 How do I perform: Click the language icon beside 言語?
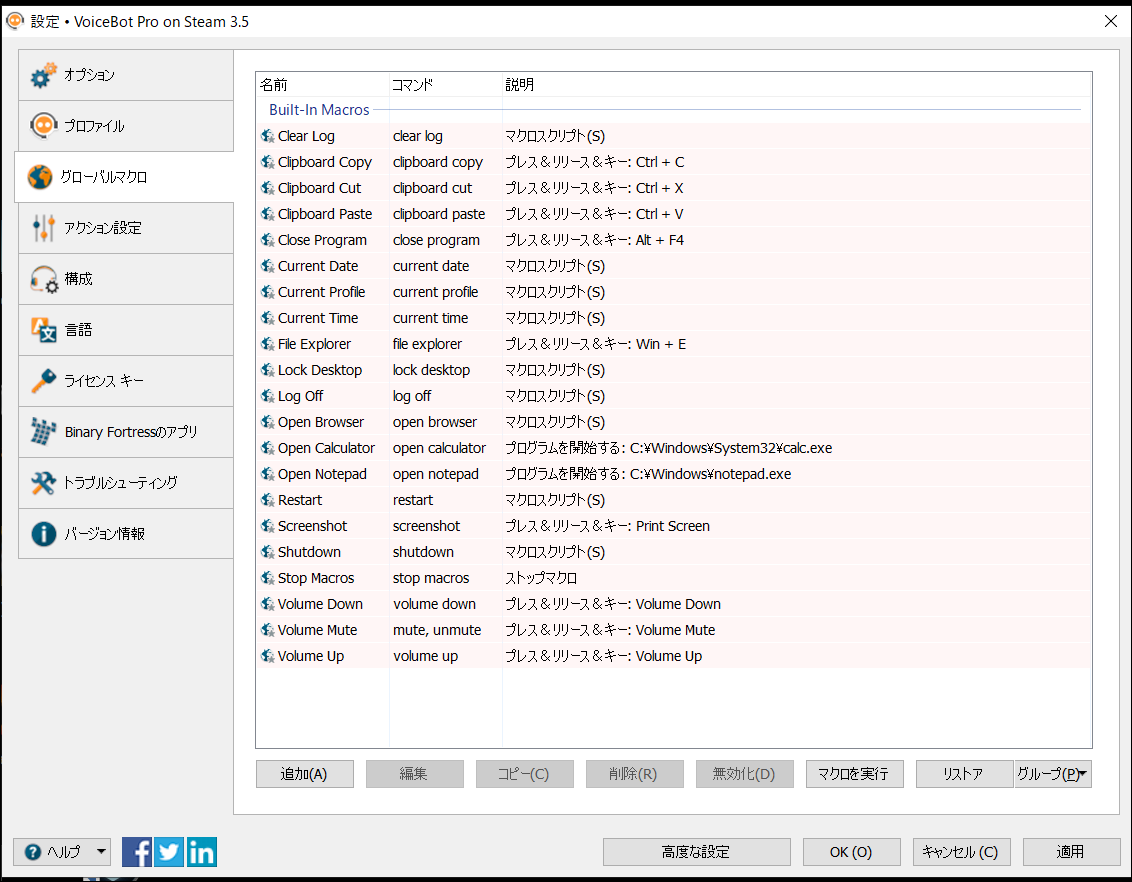pyautogui.click(x=43, y=330)
